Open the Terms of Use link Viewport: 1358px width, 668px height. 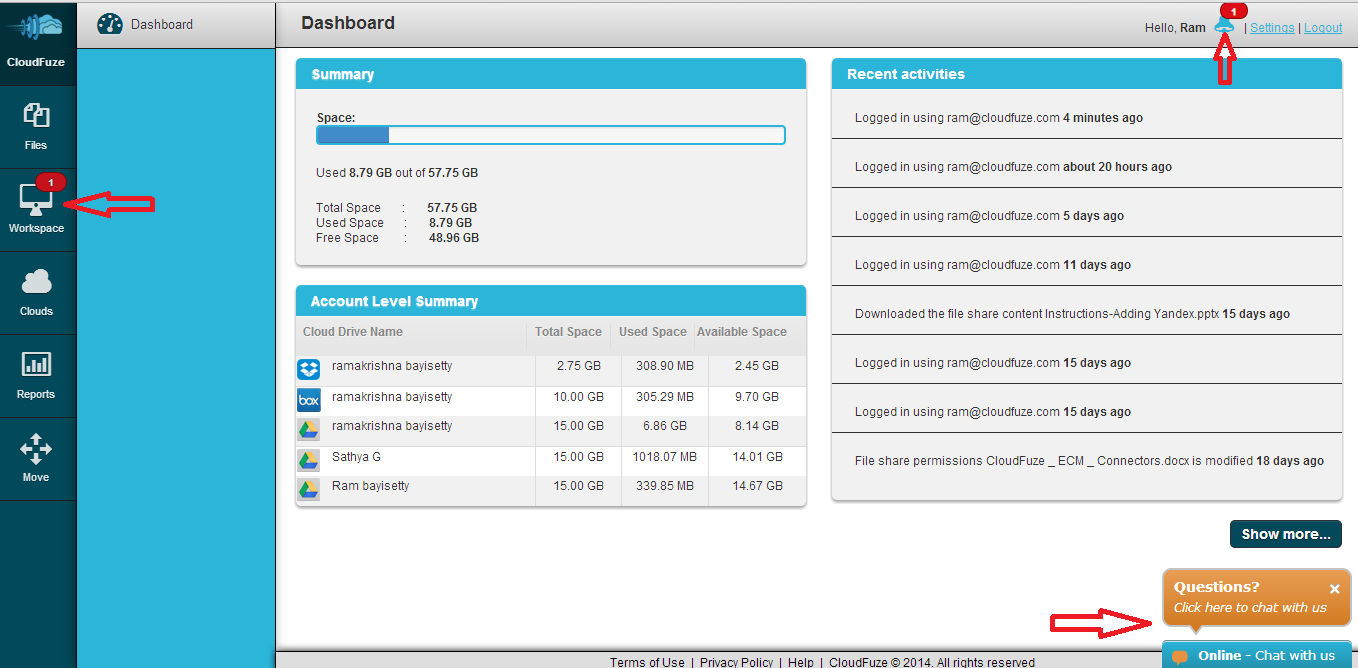click(x=647, y=662)
